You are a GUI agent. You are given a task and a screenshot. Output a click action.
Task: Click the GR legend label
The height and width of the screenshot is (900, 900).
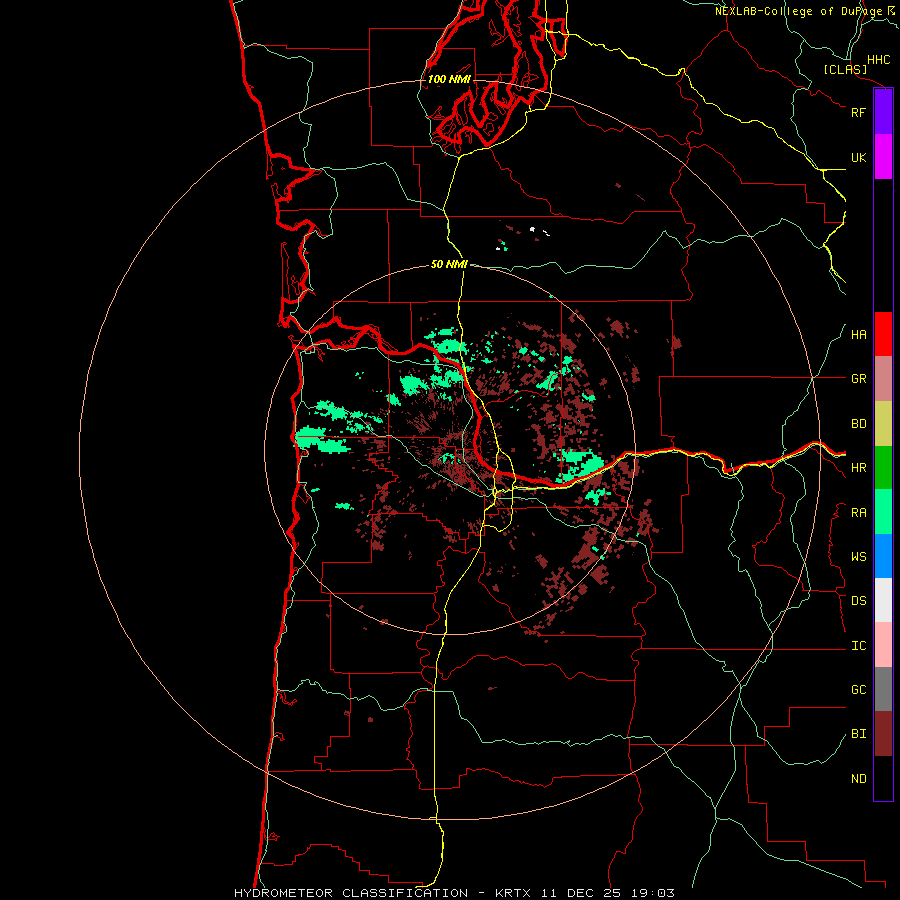858,379
